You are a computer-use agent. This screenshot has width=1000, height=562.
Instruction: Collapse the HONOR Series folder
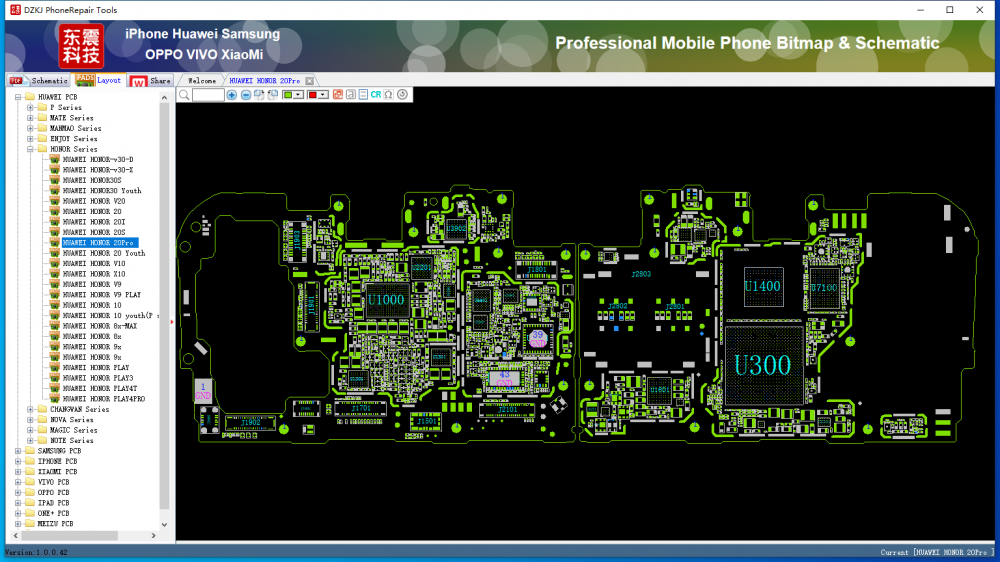(x=30, y=149)
